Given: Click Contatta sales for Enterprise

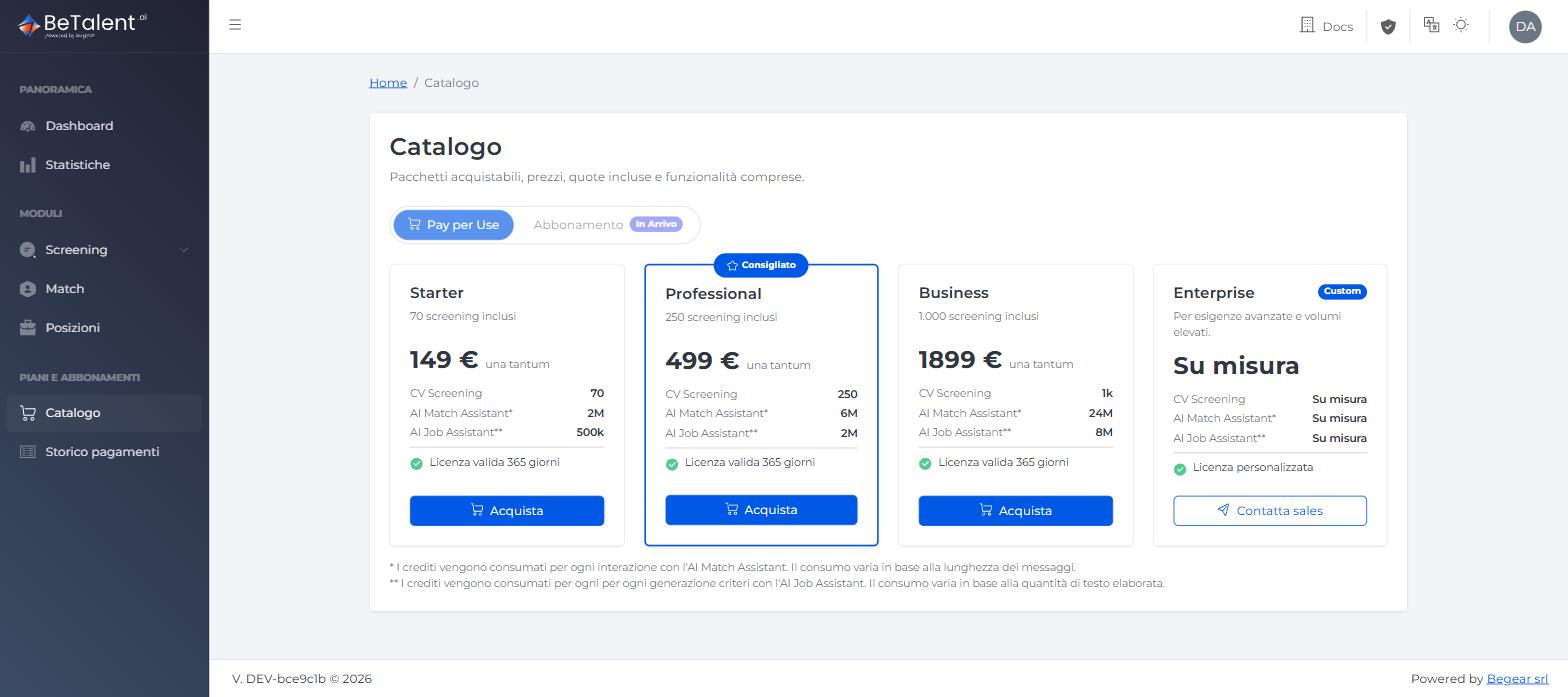Looking at the screenshot, I should click(x=1270, y=511).
